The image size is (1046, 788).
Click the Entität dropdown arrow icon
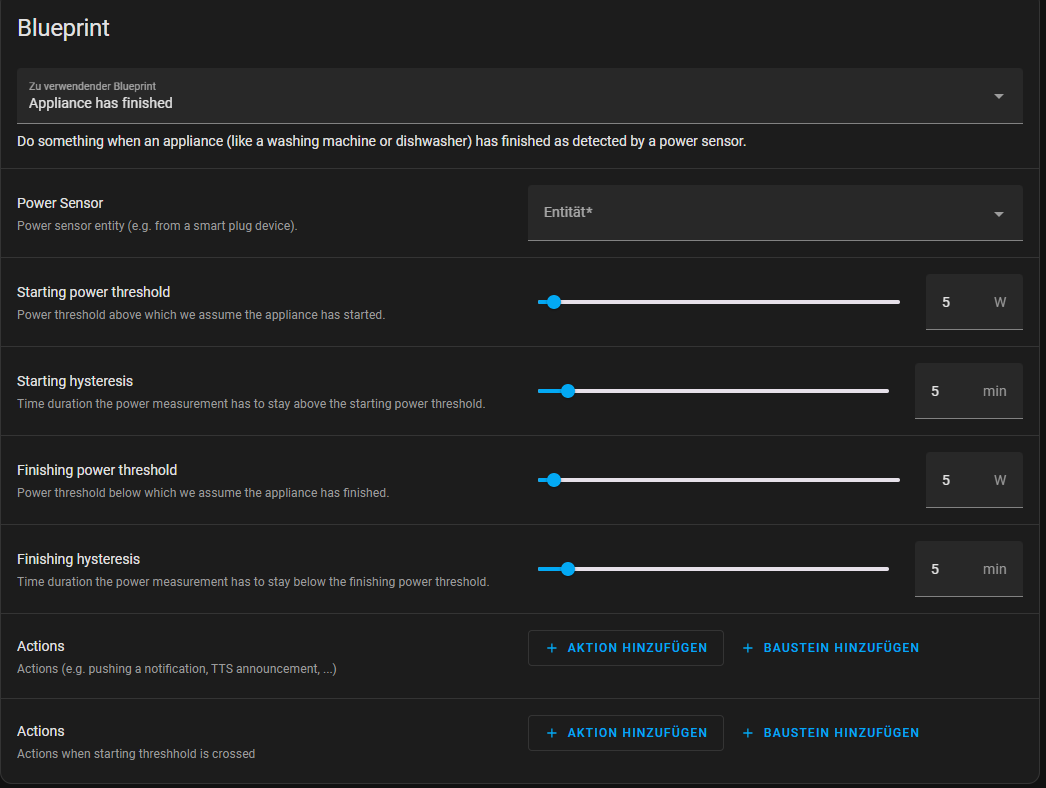pyautogui.click(x=999, y=214)
